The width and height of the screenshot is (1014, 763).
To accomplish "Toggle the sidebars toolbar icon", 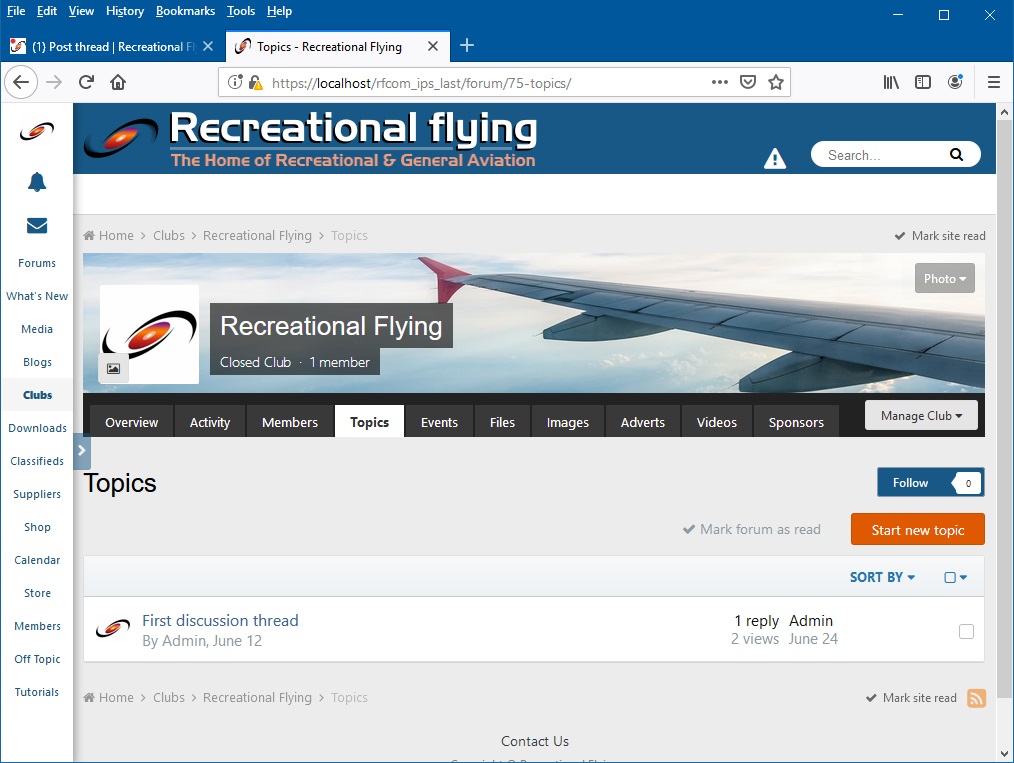I will point(923,82).
